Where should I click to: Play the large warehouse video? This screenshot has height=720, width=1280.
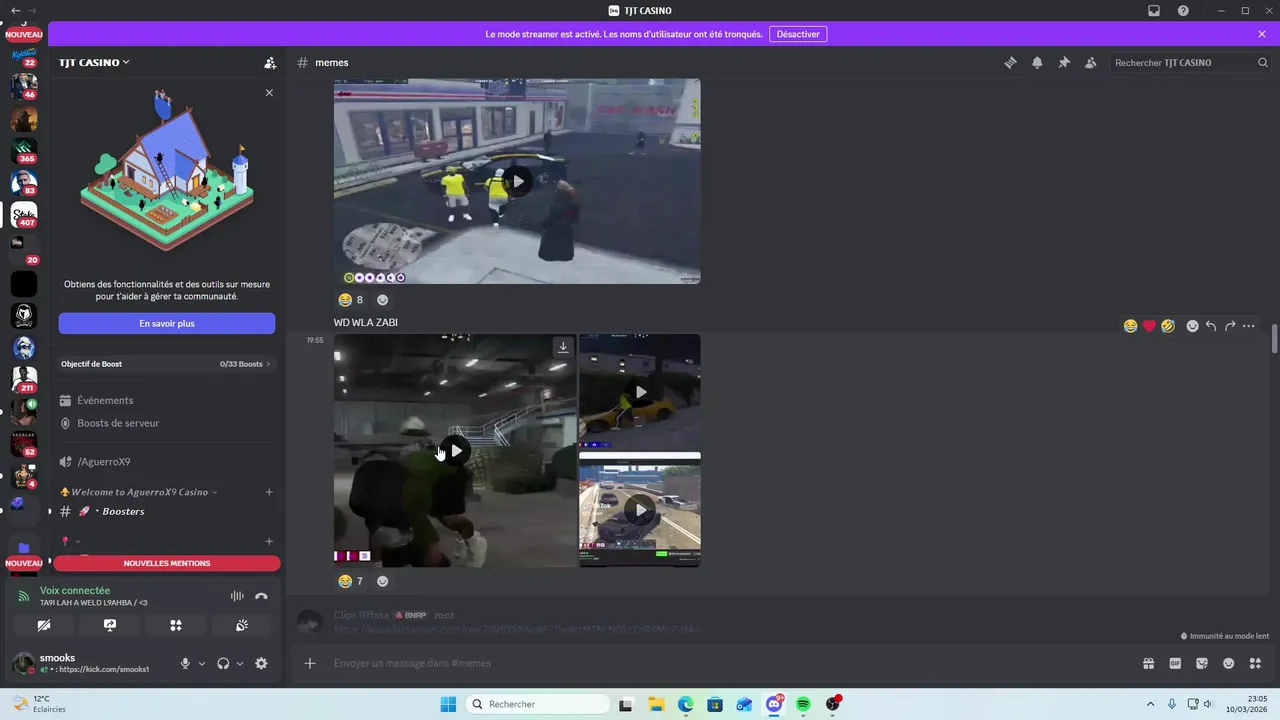[x=455, y=450]
